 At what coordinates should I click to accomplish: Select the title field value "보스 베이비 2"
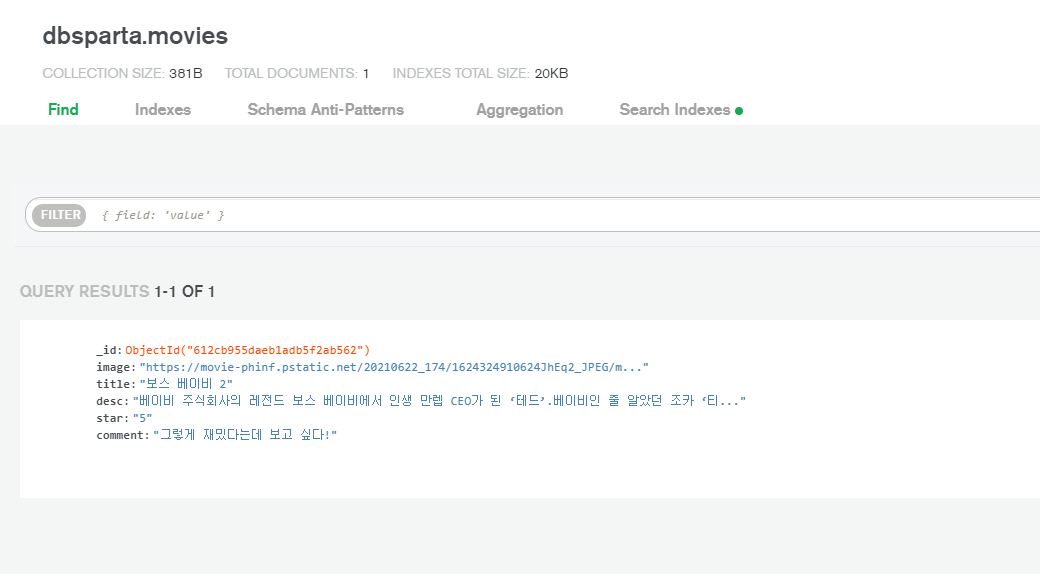[186, 384]
